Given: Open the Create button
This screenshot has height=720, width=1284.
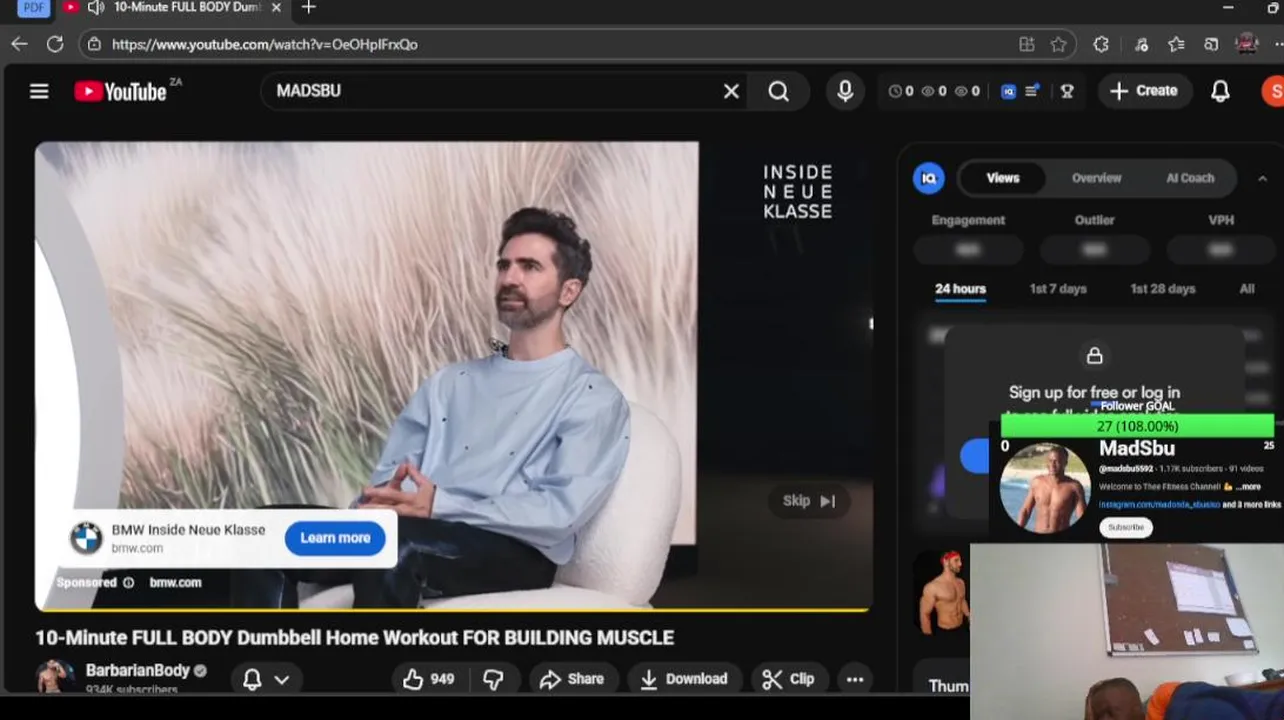Looking at the screenshot, I should 1144,91.
